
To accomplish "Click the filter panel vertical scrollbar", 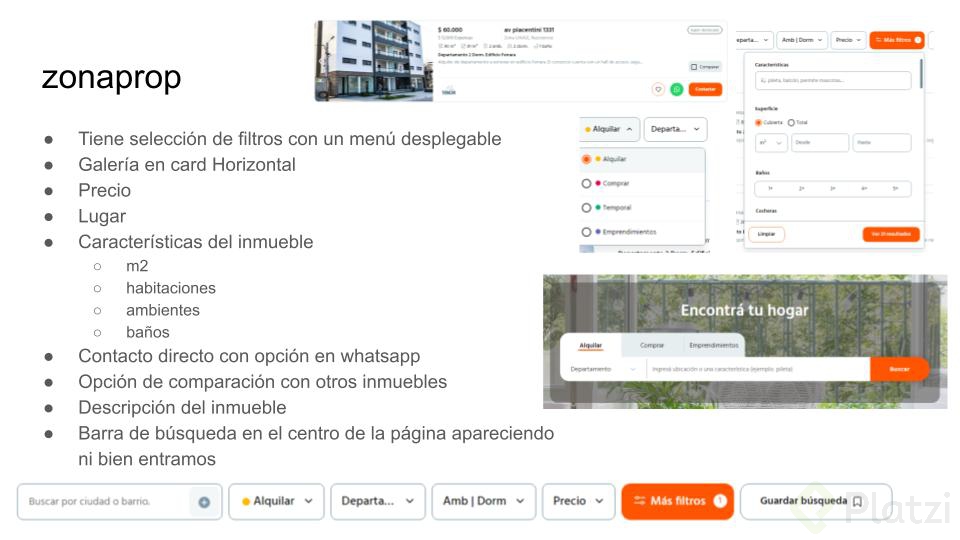I will coord(921,73).
